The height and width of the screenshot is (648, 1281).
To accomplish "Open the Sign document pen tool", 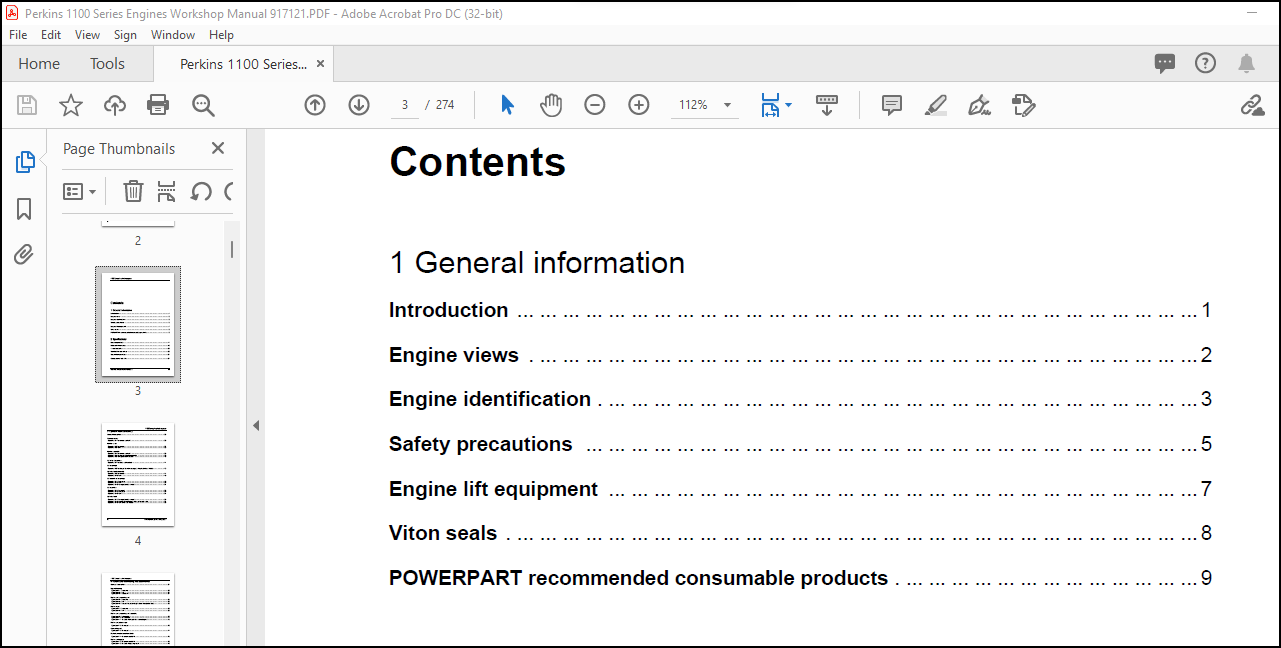I will (x=979, y=105).
